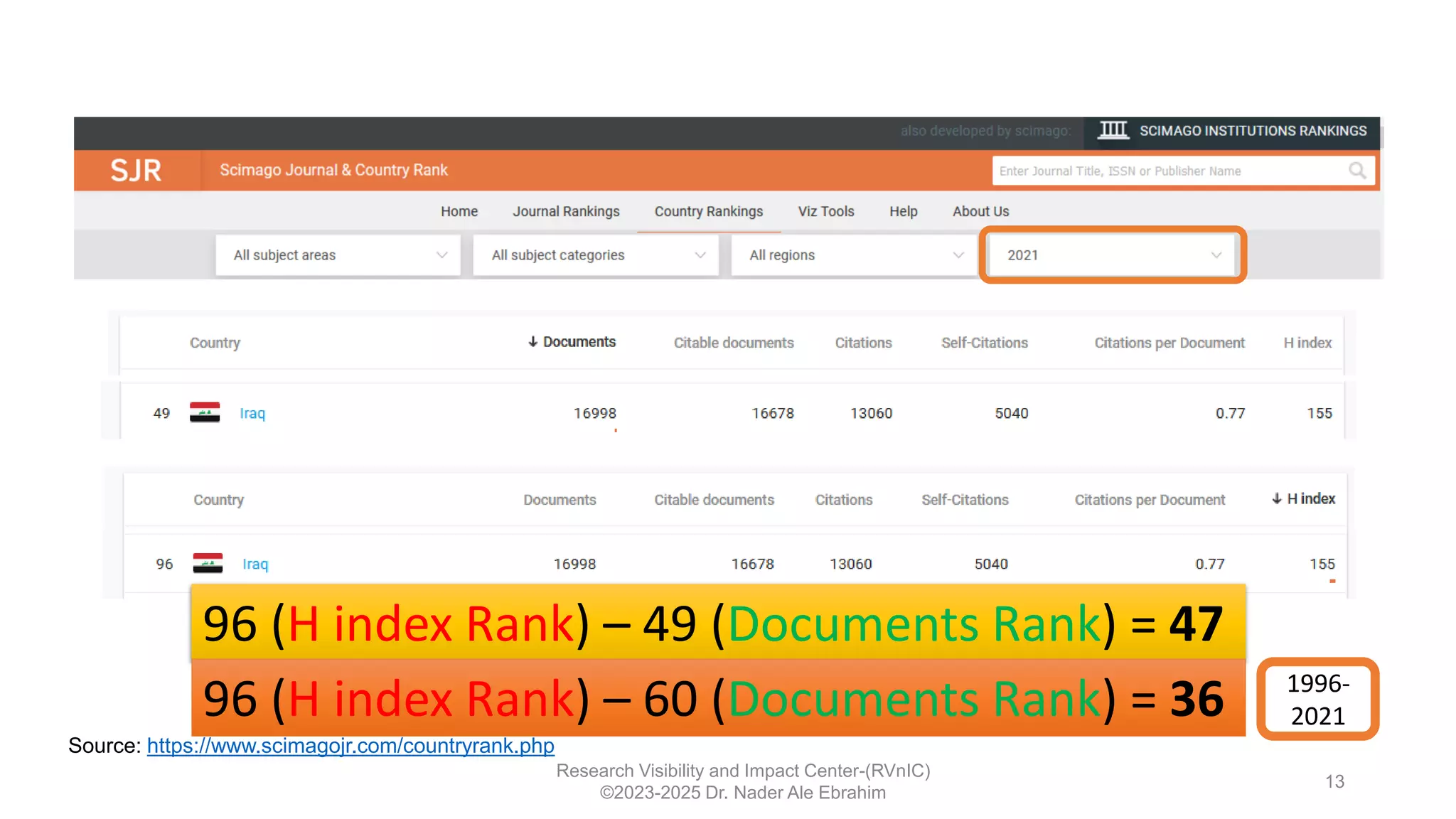
Task: Click H index 155 in rank 49 row
Action: tap(1319, 413)
